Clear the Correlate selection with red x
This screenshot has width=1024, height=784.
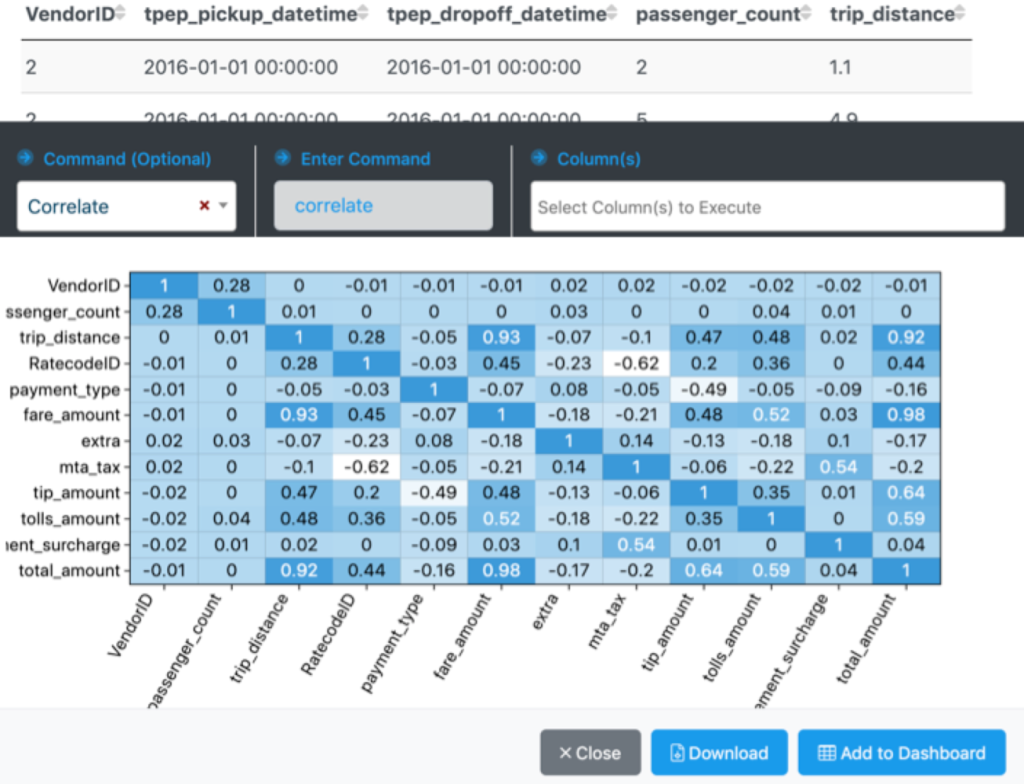[204, 206]
